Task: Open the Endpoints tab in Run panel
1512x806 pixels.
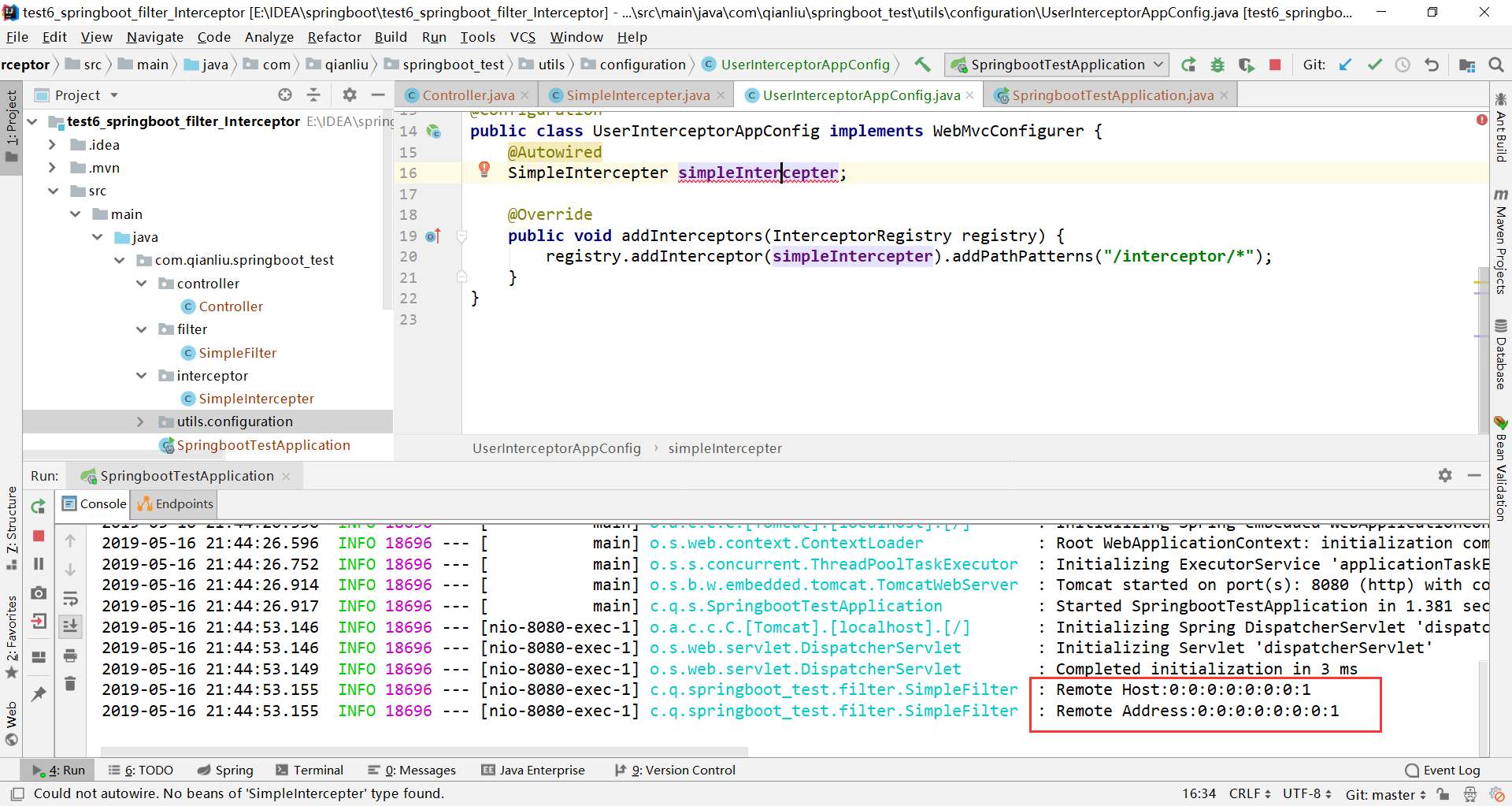Action: (175, 504)
